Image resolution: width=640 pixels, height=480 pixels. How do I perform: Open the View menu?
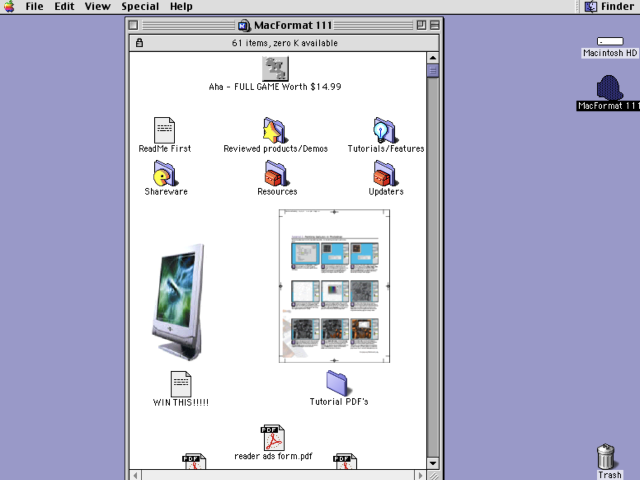[98, 7]
